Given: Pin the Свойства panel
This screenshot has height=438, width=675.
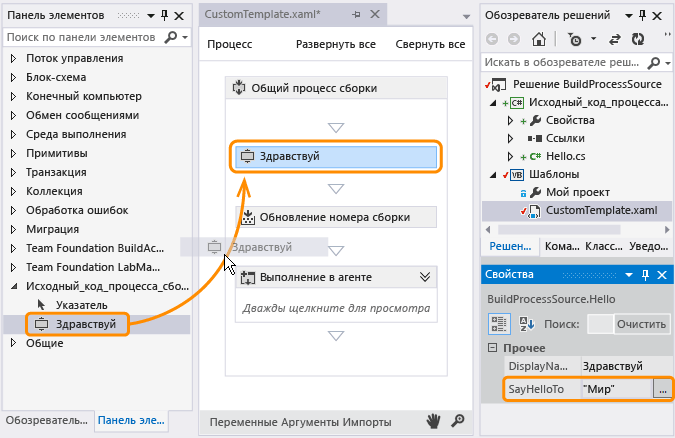Looking at the screenshot, I should (645, 275).
